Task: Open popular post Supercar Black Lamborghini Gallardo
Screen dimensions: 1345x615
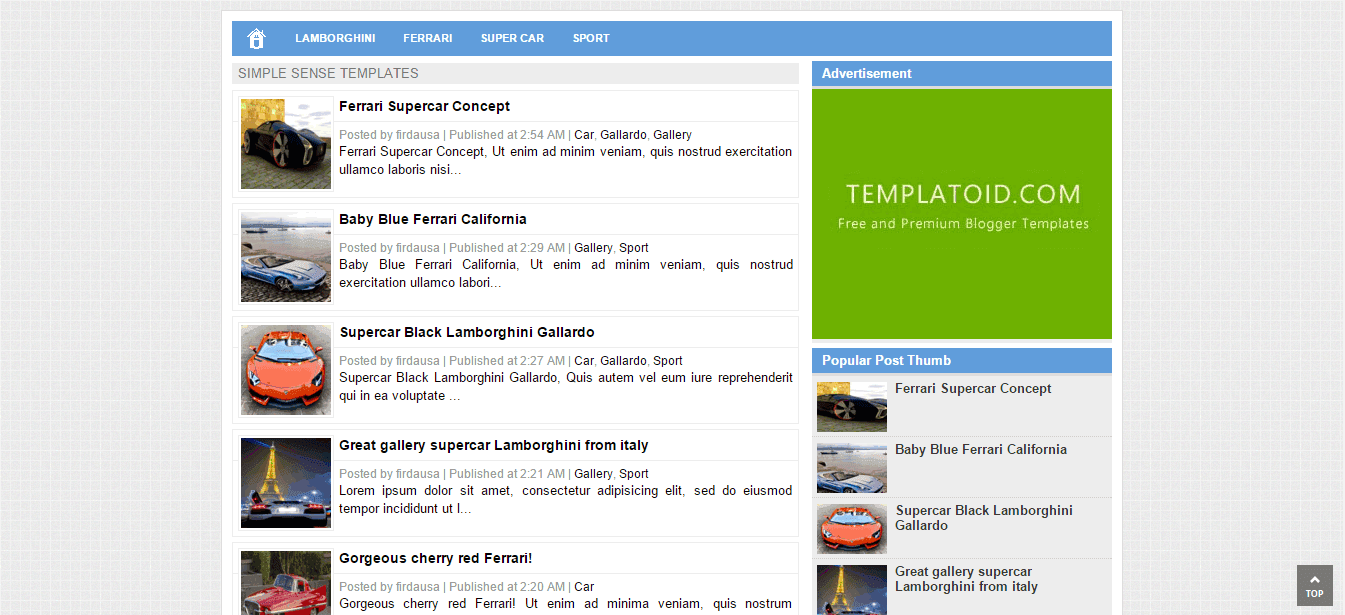Action: pyautogui.click(x=984, y=518)
